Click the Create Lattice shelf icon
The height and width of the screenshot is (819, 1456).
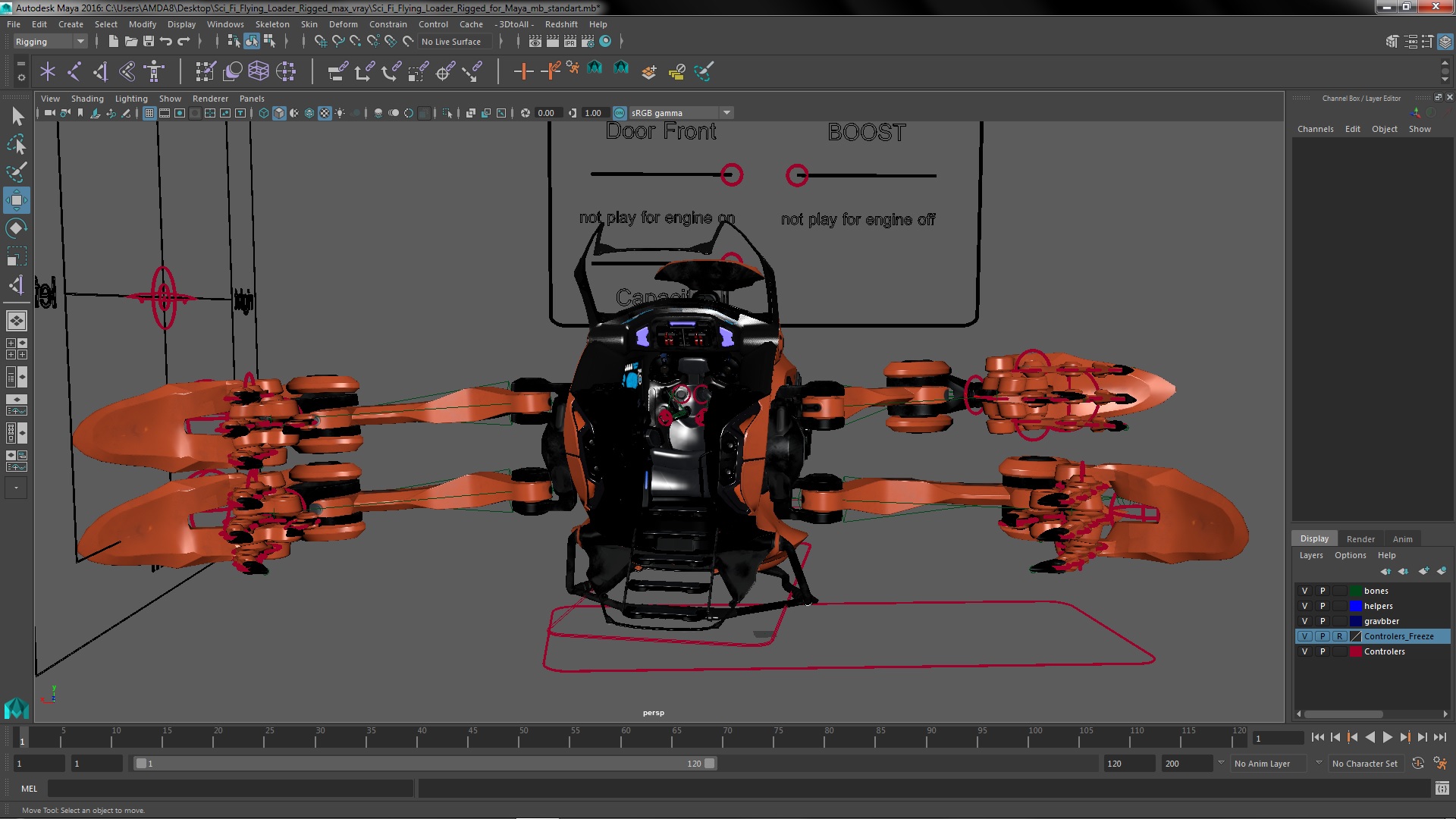pos(259,71)
